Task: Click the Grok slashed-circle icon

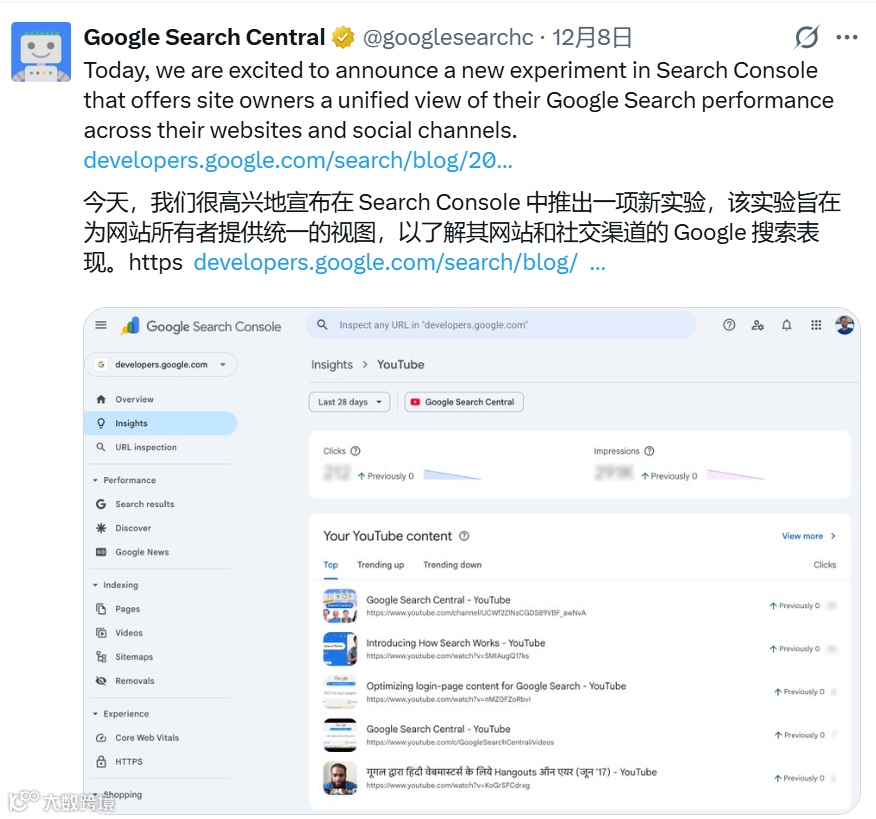Action: 807,37
